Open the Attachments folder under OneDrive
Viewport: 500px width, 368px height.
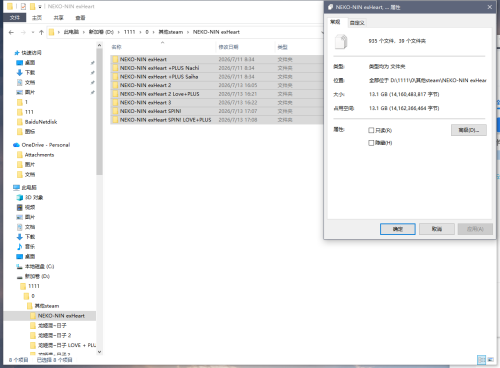(39, 155)
